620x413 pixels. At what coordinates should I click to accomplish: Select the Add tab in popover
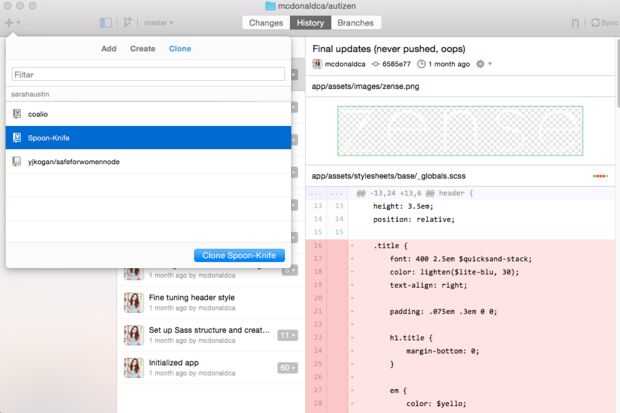(x=109, y=49)
